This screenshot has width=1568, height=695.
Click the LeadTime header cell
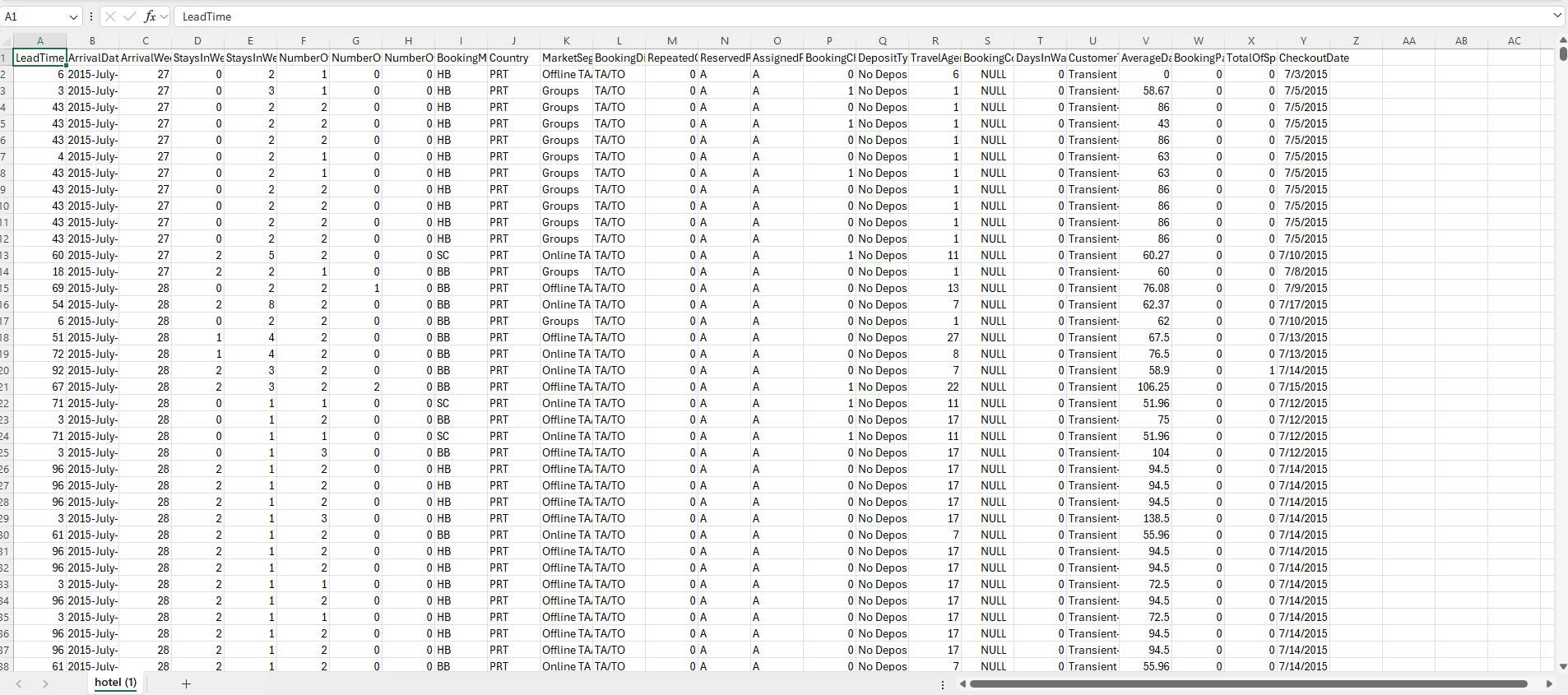tap(39, 58)
